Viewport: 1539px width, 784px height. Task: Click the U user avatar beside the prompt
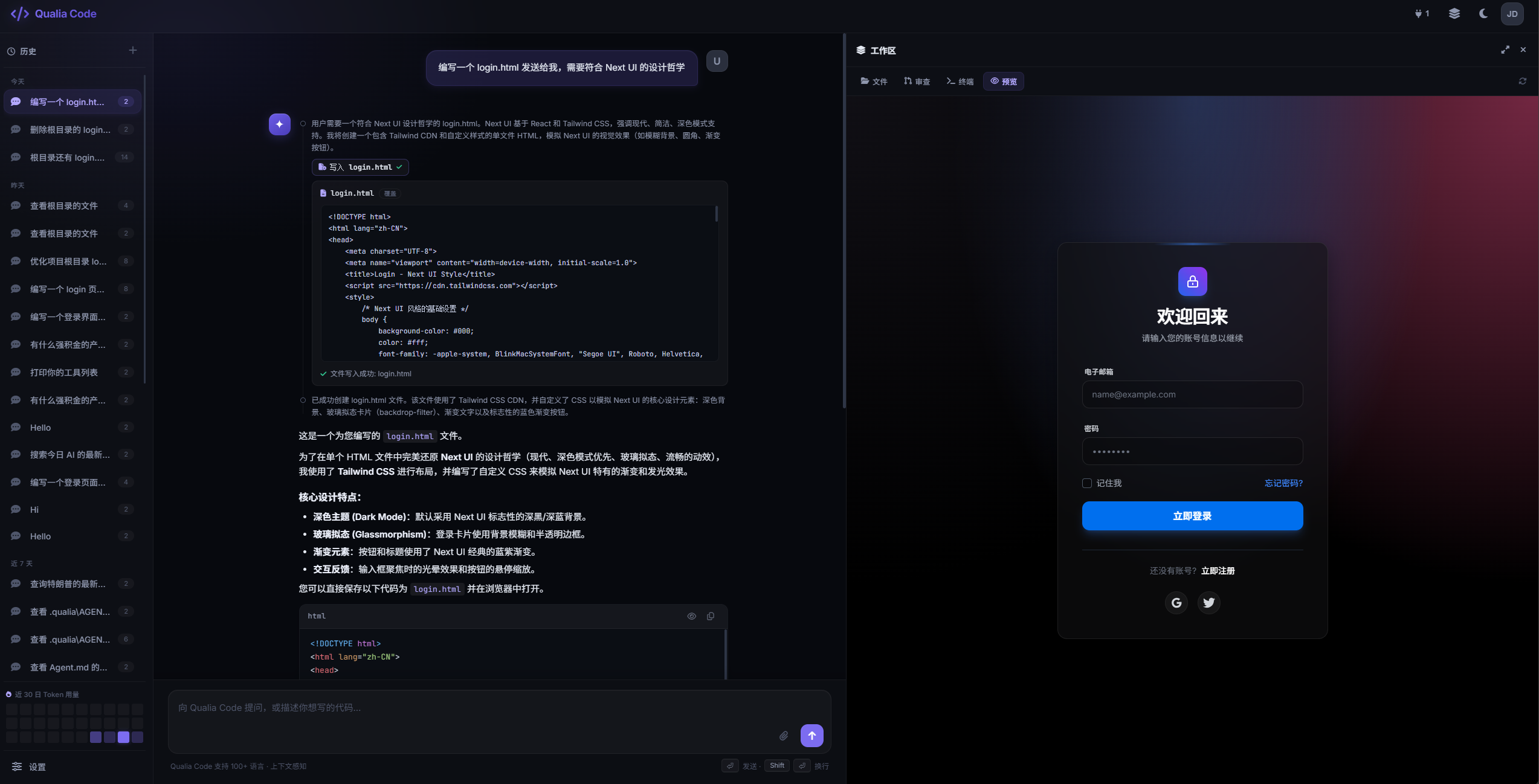[717, 61]
